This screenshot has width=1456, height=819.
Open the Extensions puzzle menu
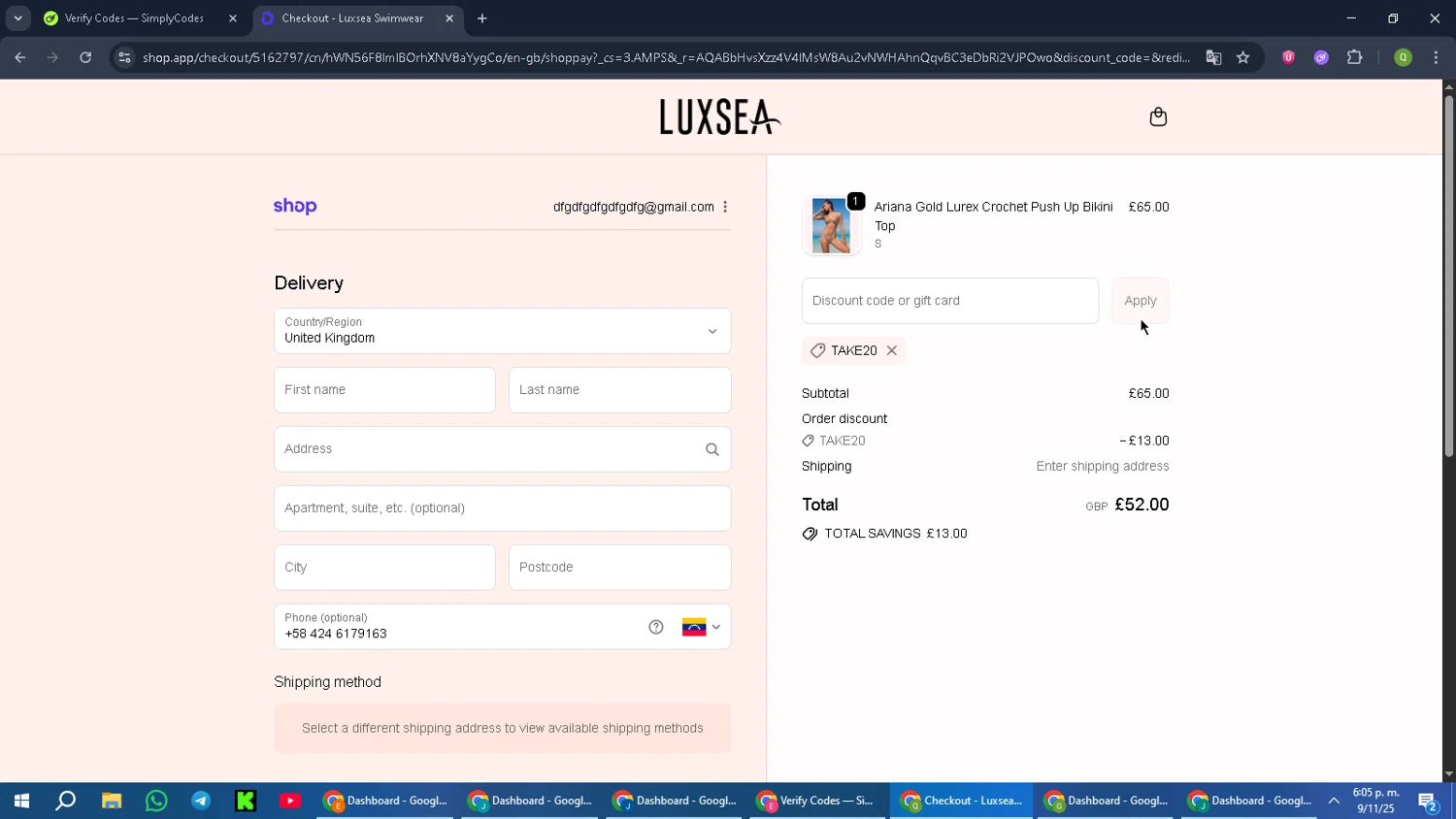click(x=1355, y=58)
